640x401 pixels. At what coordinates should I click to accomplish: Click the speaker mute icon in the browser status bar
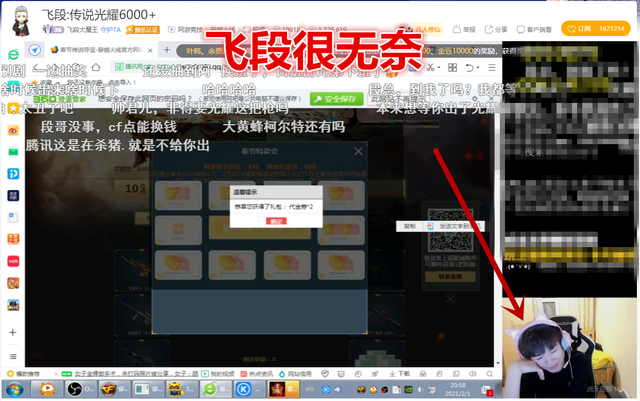[x=473, y=374]
